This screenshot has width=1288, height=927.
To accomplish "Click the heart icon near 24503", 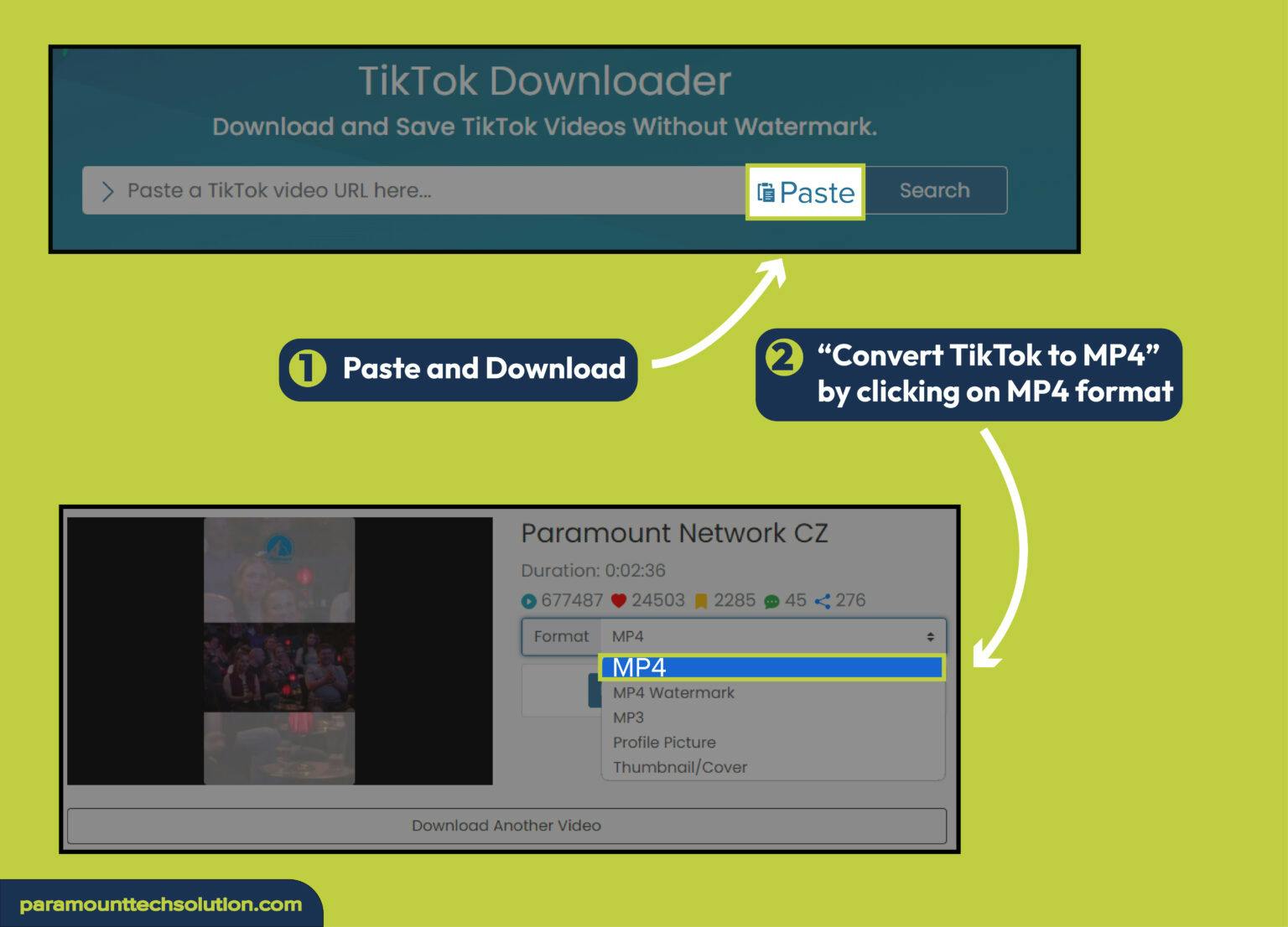I will pyautogui.click(x=619, y=600).
